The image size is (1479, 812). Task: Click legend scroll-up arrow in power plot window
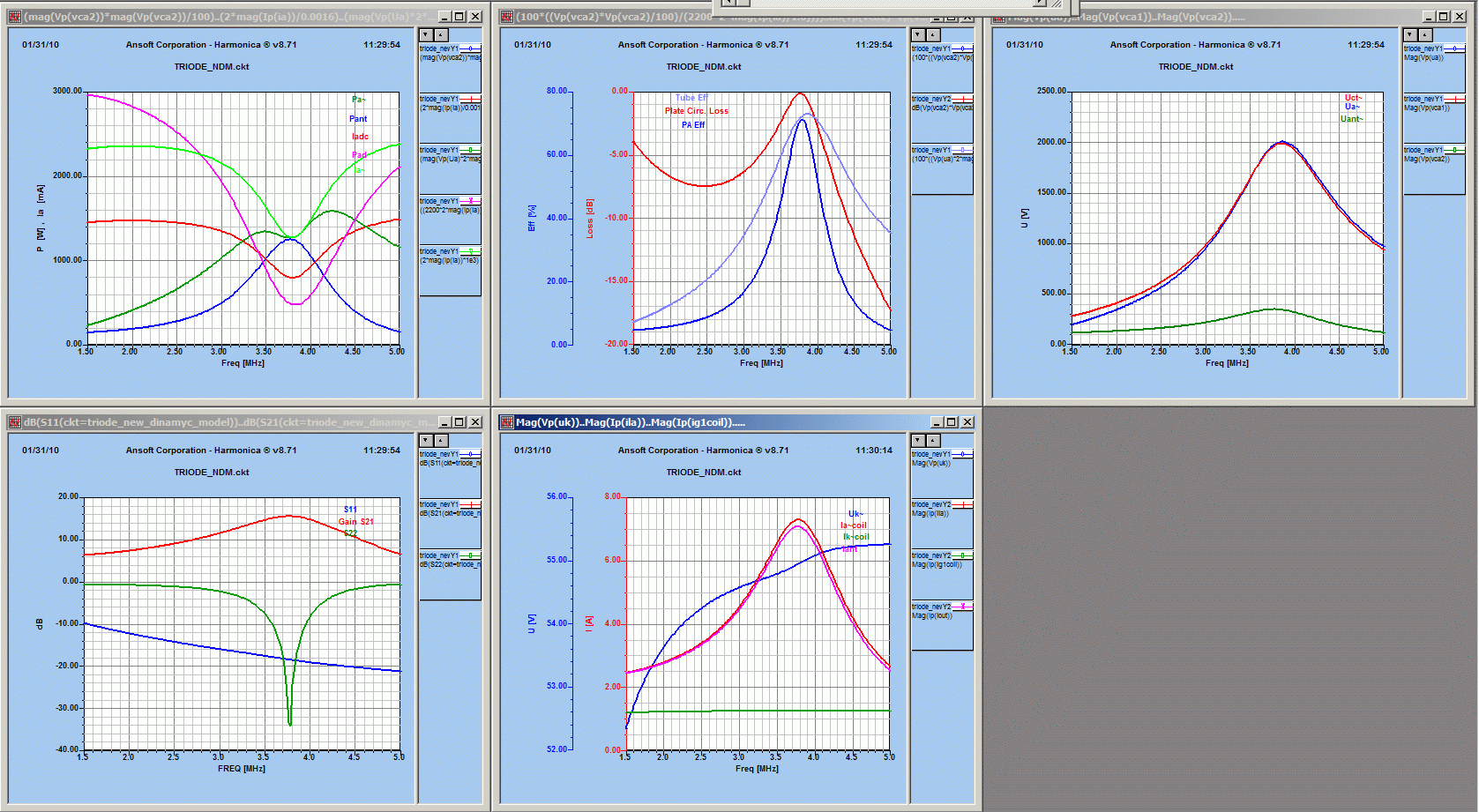[x=442, y=35]
